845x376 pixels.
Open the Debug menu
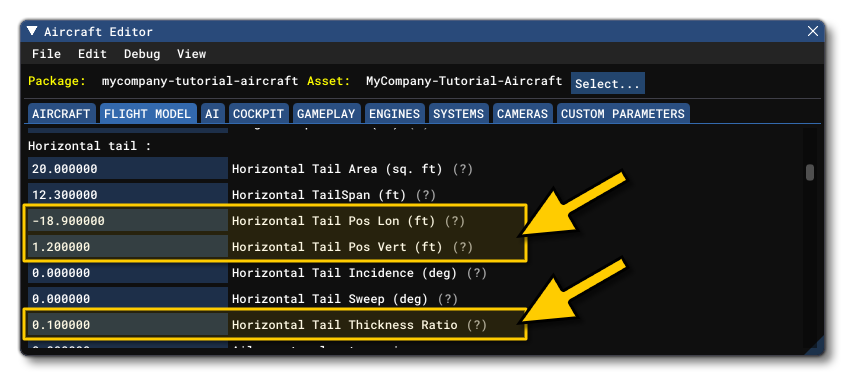142,54
